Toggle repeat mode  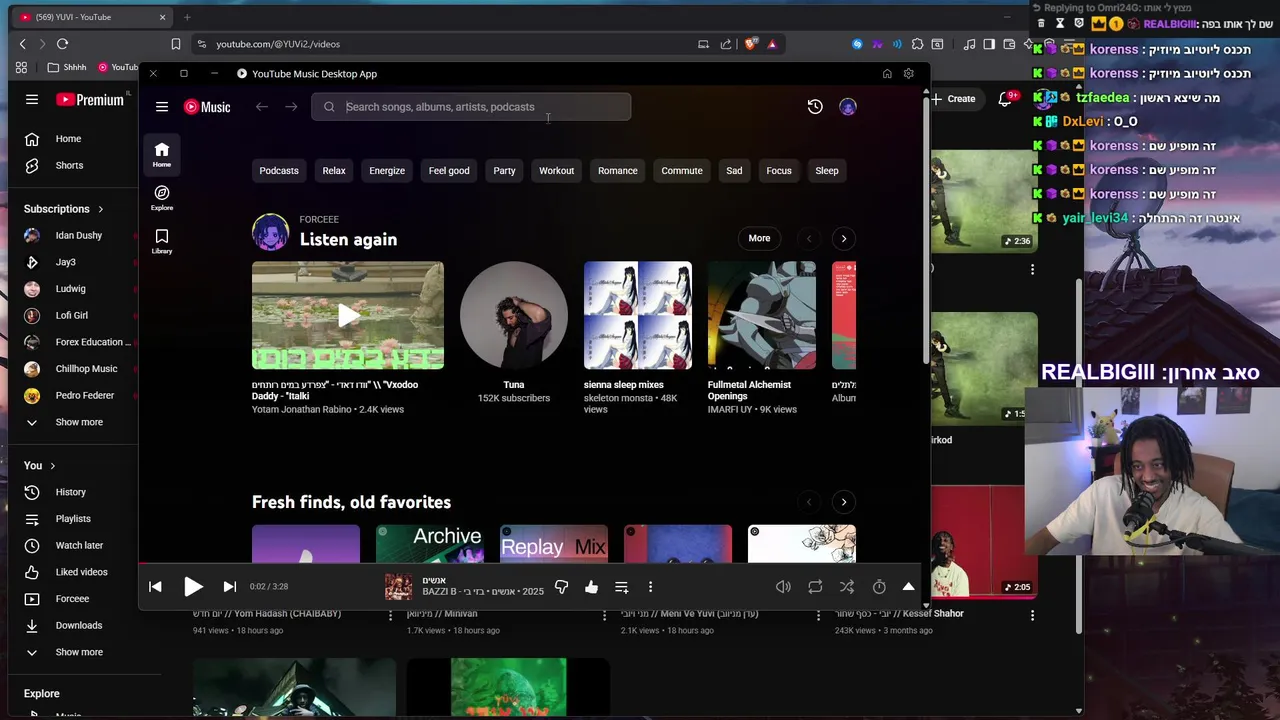815,587
